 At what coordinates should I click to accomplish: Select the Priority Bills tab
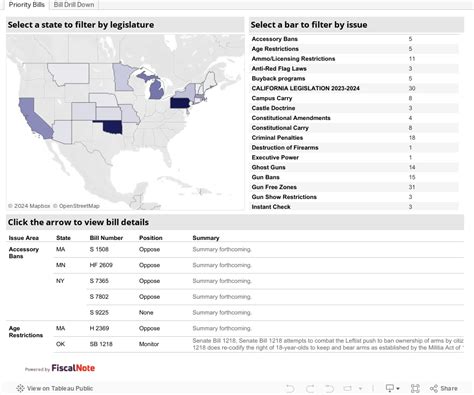tap(27, 5)
